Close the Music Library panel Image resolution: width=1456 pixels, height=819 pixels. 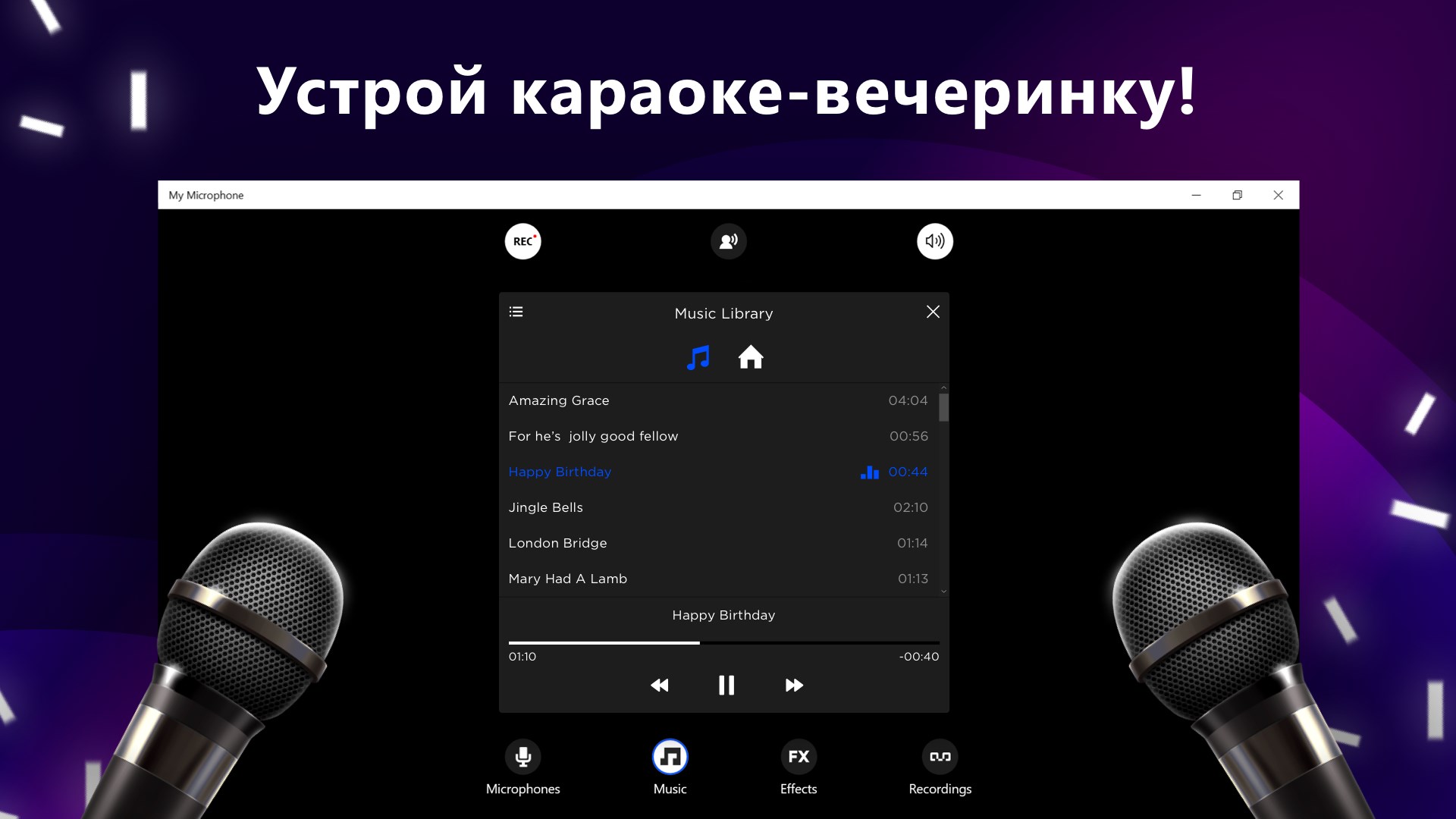(x=932, y=312)
